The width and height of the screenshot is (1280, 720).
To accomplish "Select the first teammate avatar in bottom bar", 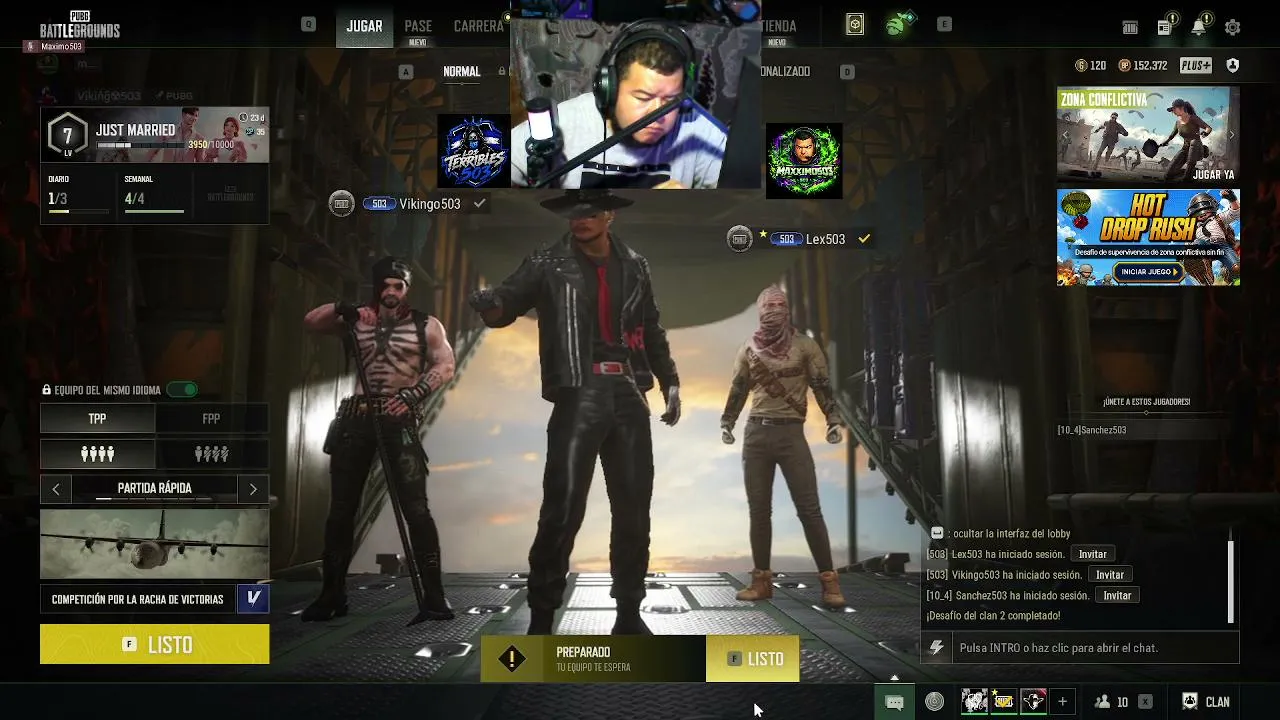I will [974, 702].
